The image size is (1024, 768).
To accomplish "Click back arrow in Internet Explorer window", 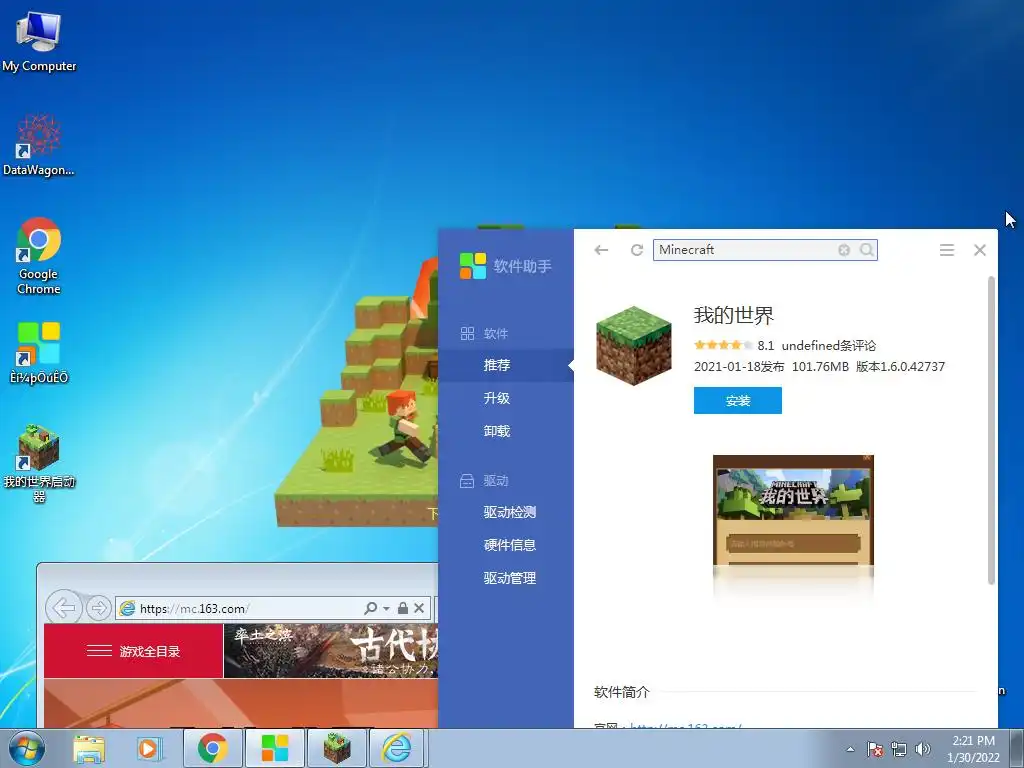I will (x=64, y=608).
